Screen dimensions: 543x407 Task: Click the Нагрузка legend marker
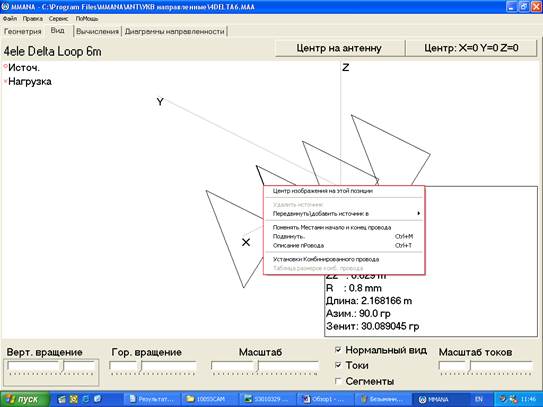tap(5, 82)
